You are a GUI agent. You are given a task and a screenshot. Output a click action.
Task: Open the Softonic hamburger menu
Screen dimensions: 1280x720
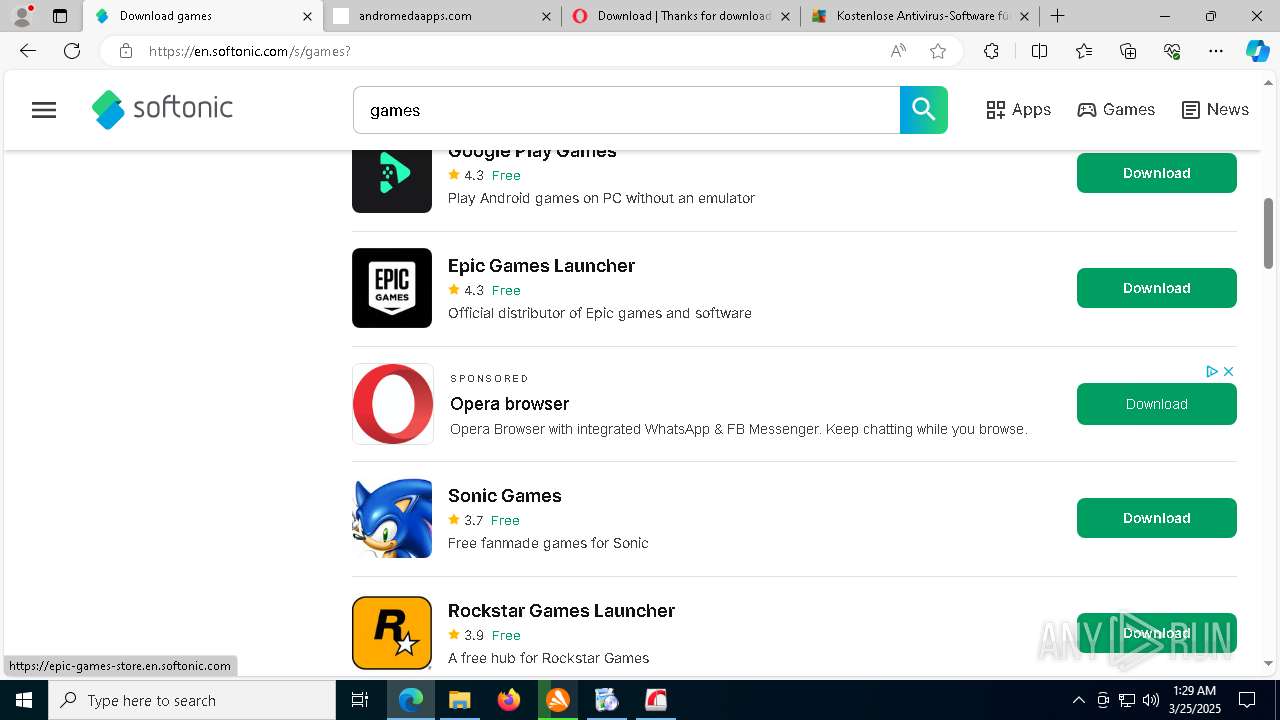click(44, 110)
